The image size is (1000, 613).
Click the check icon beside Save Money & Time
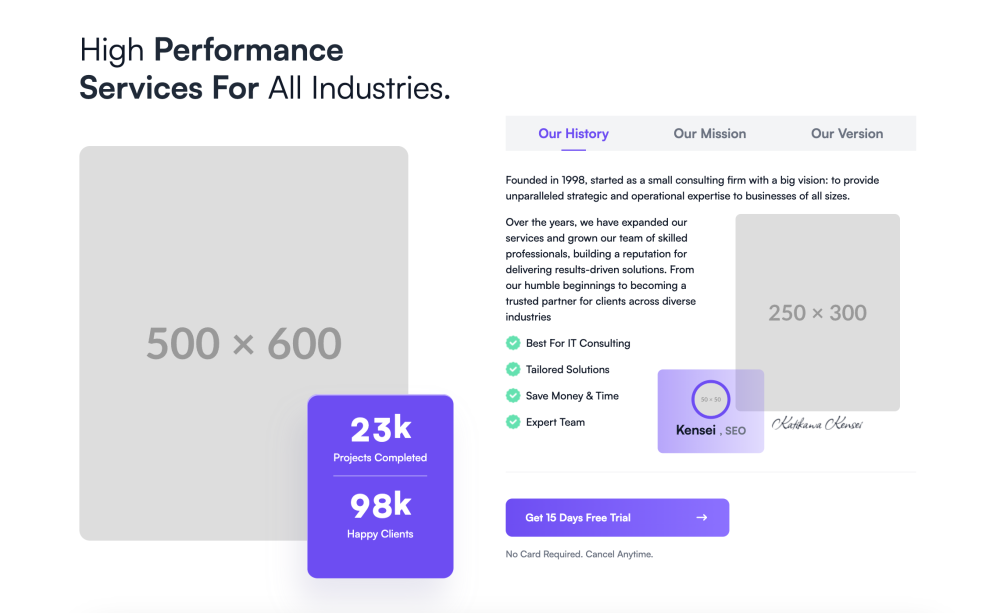[513, 396]
